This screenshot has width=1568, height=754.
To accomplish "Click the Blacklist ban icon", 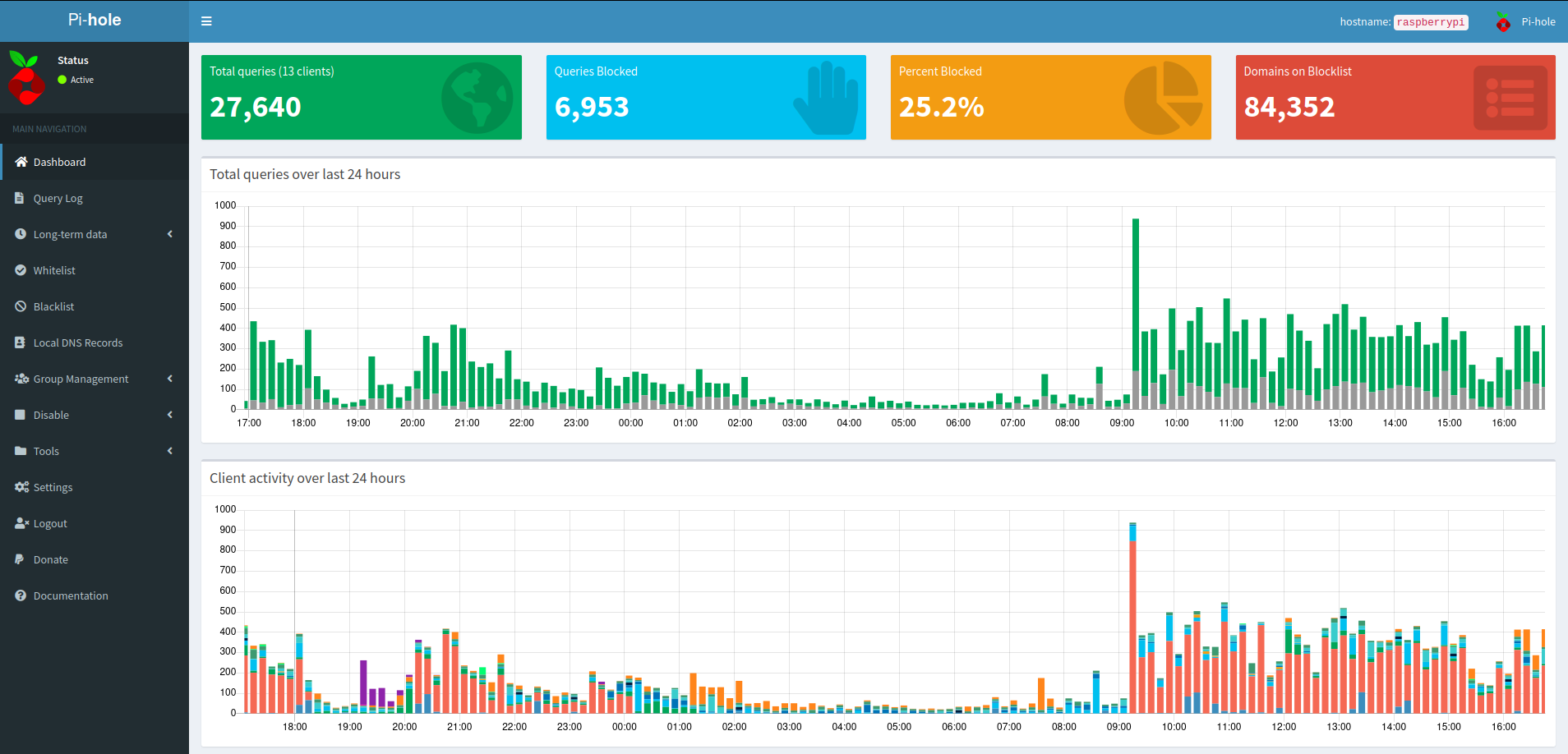I will tap(21, 306).
